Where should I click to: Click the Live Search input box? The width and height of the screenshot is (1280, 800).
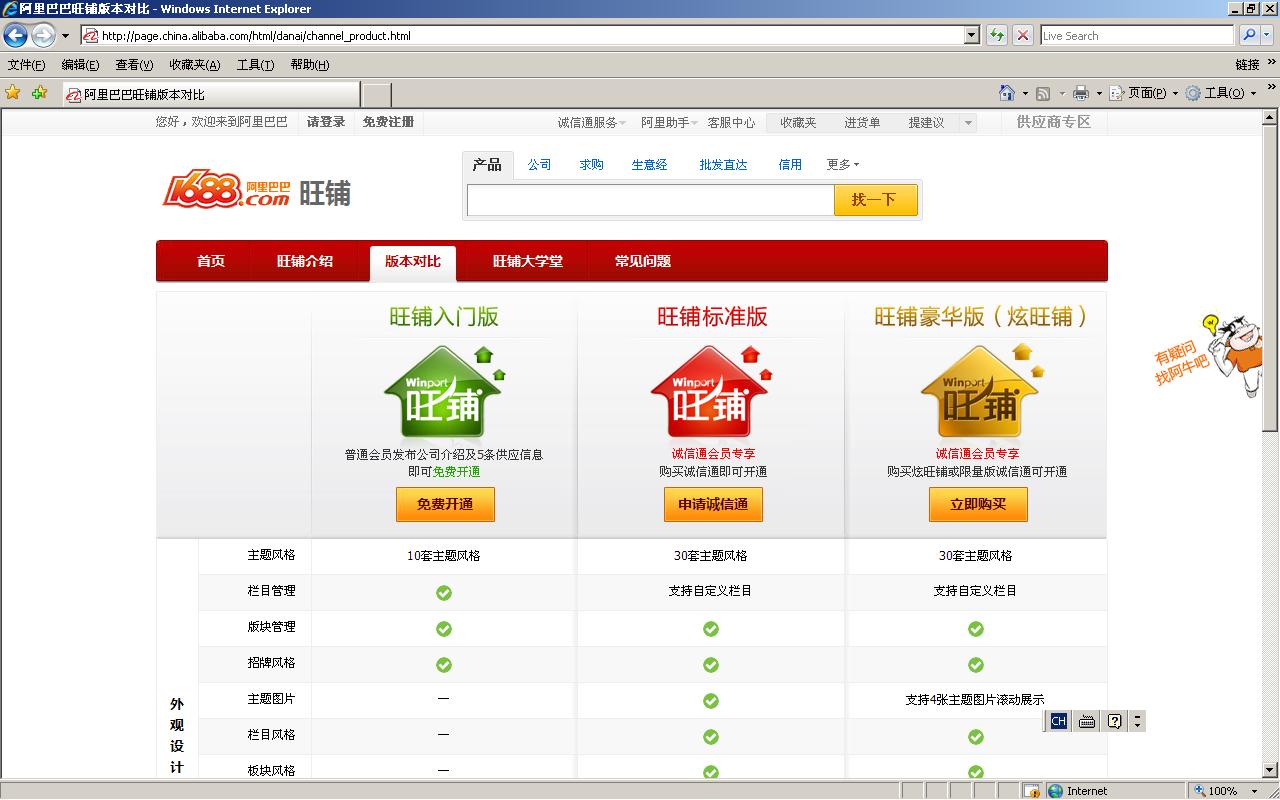click(x=1137, y=36)
